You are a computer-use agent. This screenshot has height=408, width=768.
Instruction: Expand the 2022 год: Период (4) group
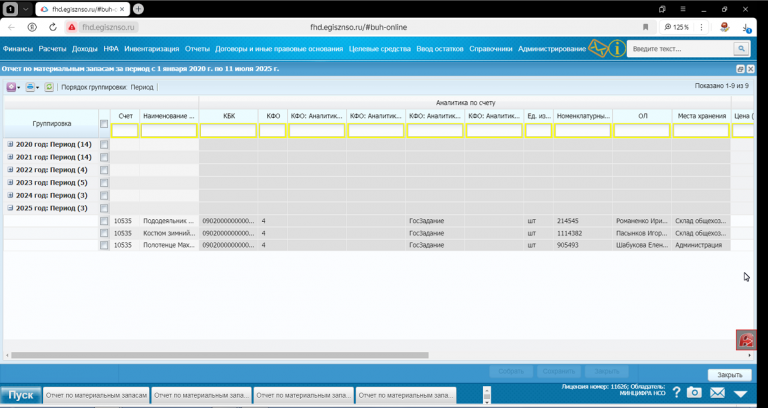click(10, 170)
